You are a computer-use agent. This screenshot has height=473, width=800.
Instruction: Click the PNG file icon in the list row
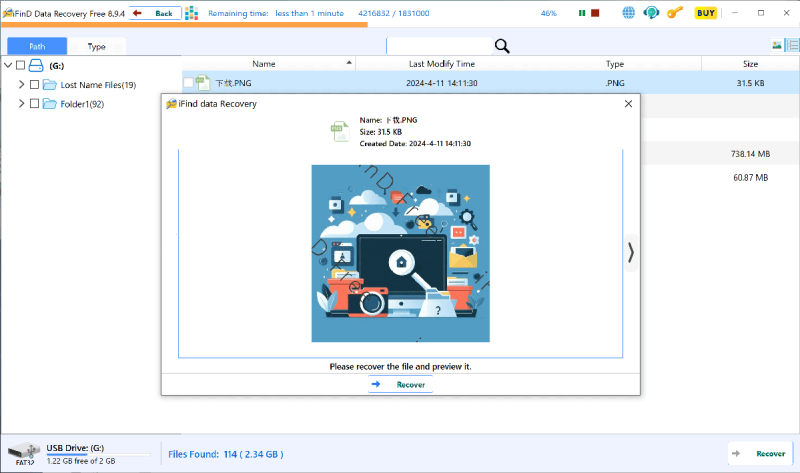point(203,83)
